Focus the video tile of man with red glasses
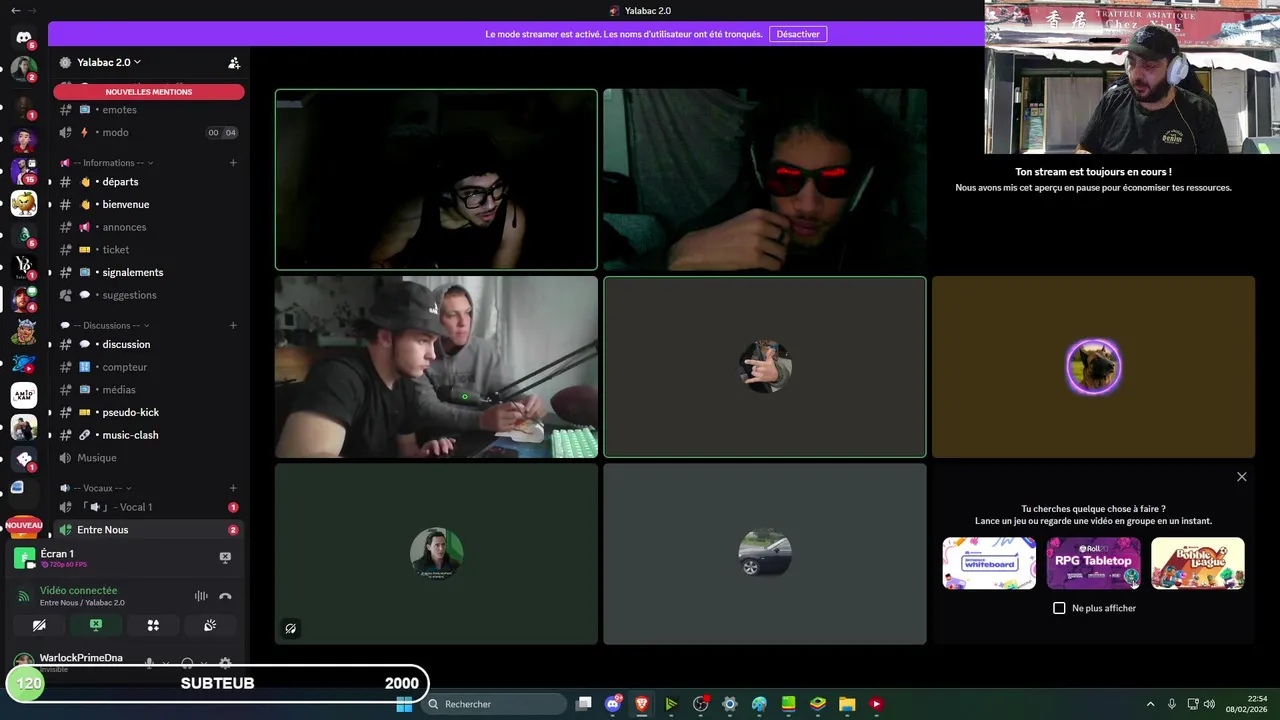The width and height of the screenshot is (1280, 720). pos(765,180)
